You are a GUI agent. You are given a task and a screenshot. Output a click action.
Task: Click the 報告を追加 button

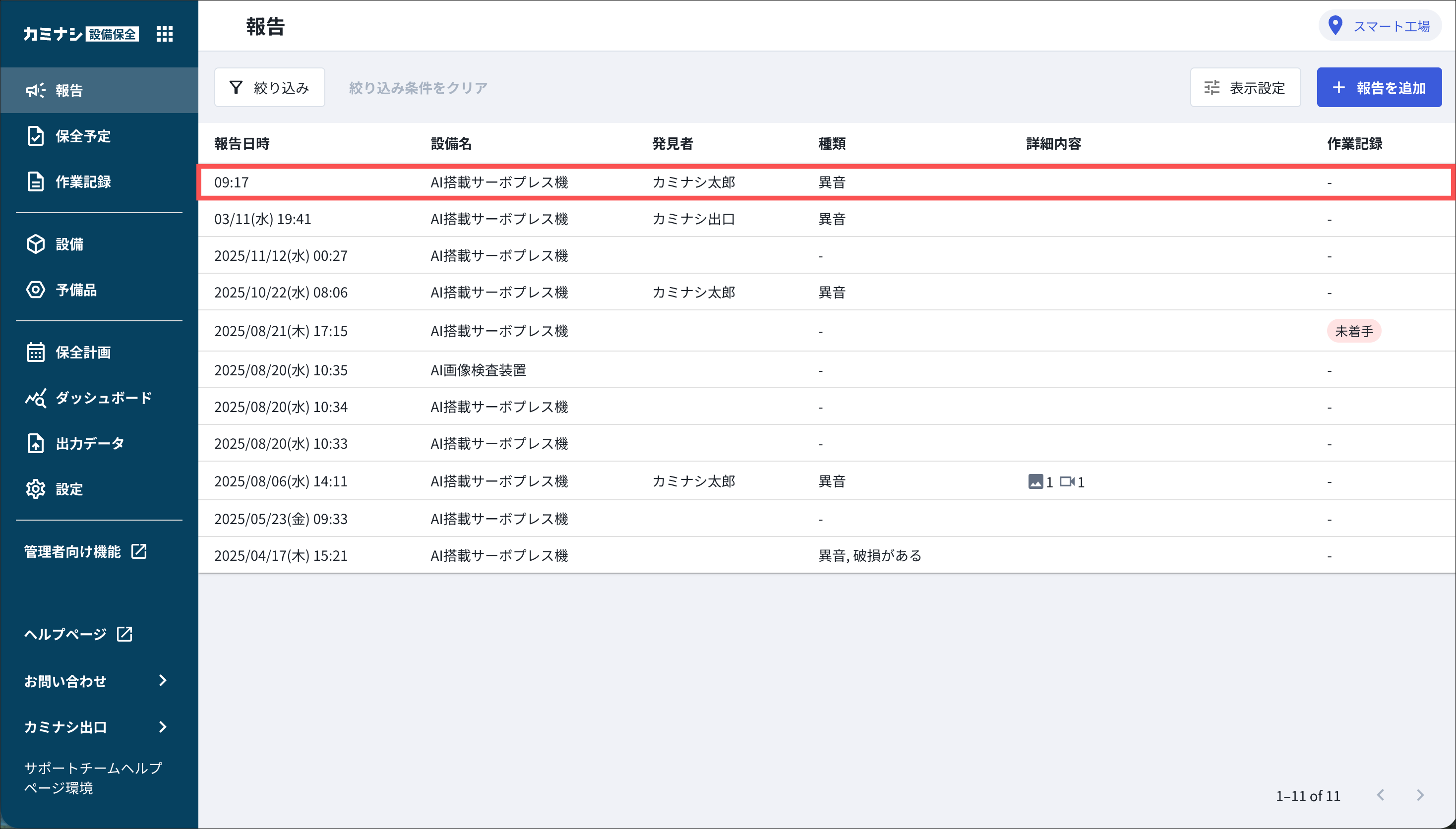coord(1379,88)
